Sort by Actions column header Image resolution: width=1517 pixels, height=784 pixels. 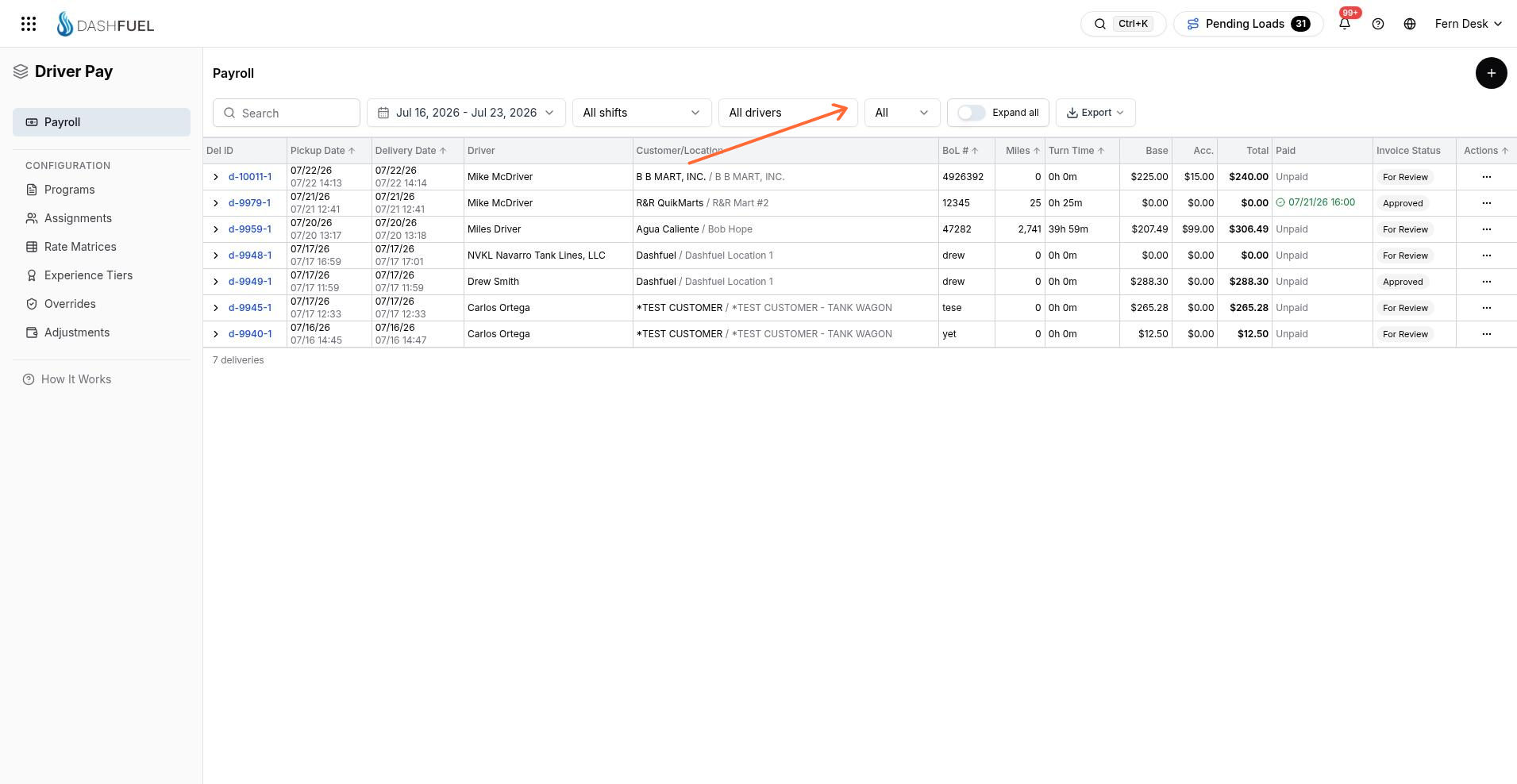point(1485,151)
